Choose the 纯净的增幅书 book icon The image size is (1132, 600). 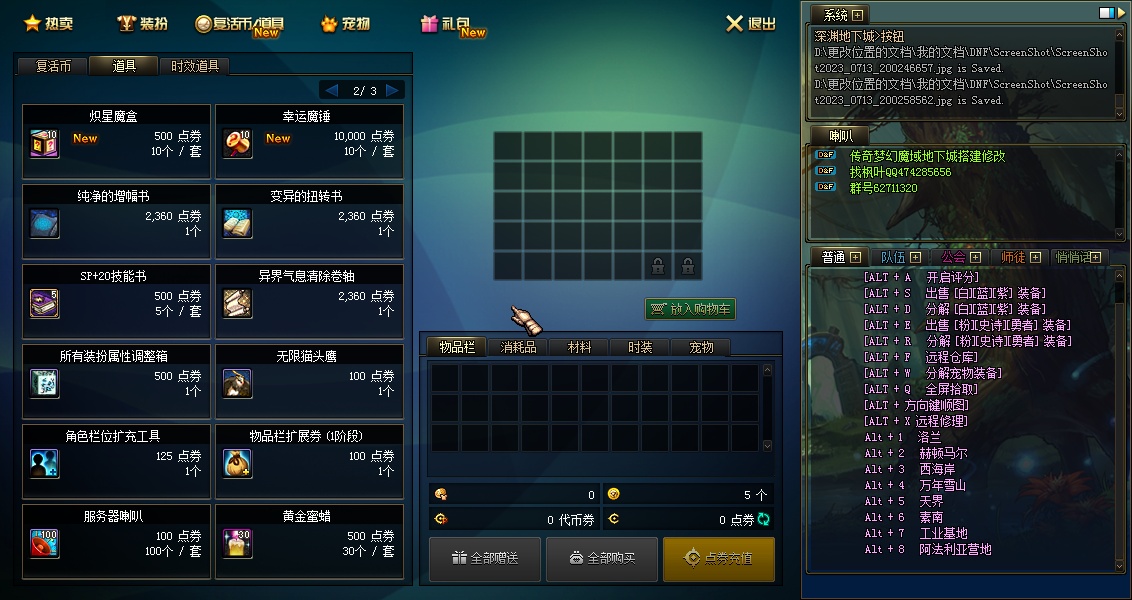[44, 224]
